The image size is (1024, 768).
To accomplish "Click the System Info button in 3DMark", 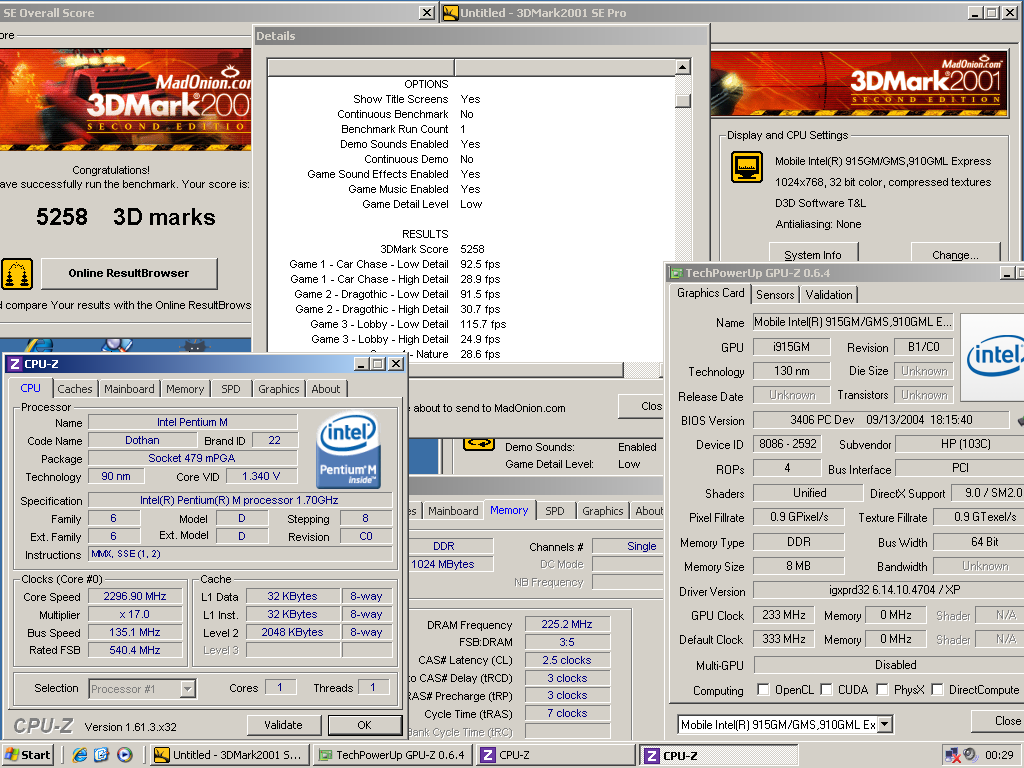I will point(812,255).
